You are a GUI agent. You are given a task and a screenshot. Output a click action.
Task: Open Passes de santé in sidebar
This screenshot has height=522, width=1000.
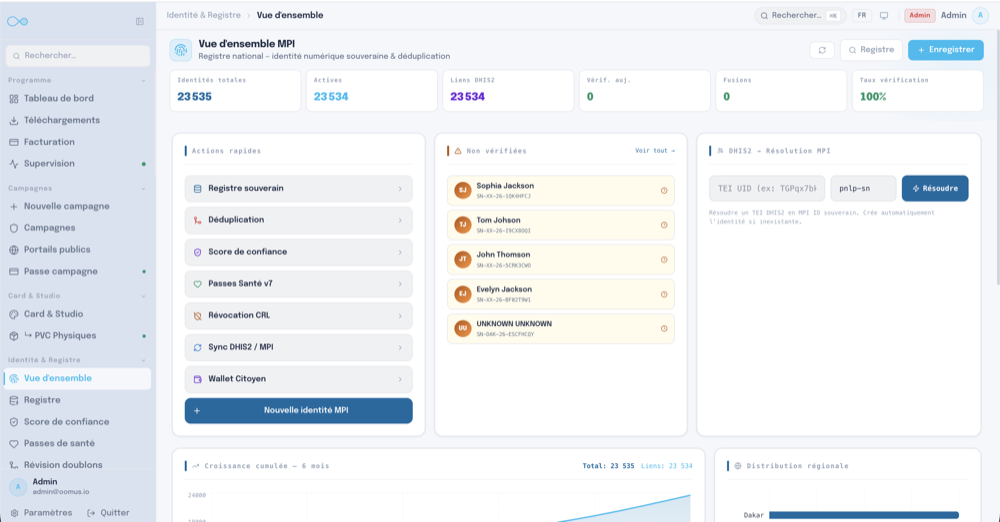point(77,443)
